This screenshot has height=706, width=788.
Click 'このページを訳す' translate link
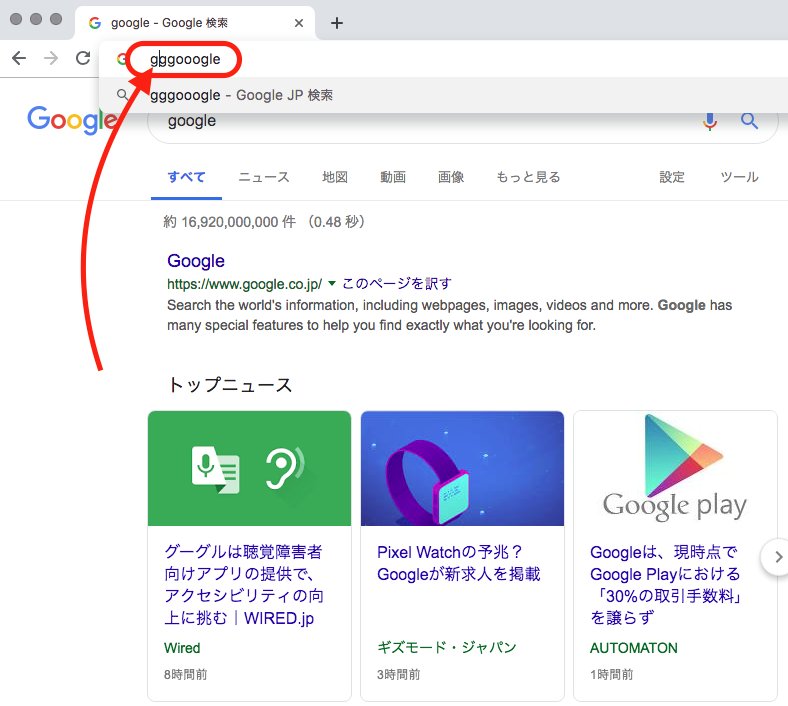[397, 283]
